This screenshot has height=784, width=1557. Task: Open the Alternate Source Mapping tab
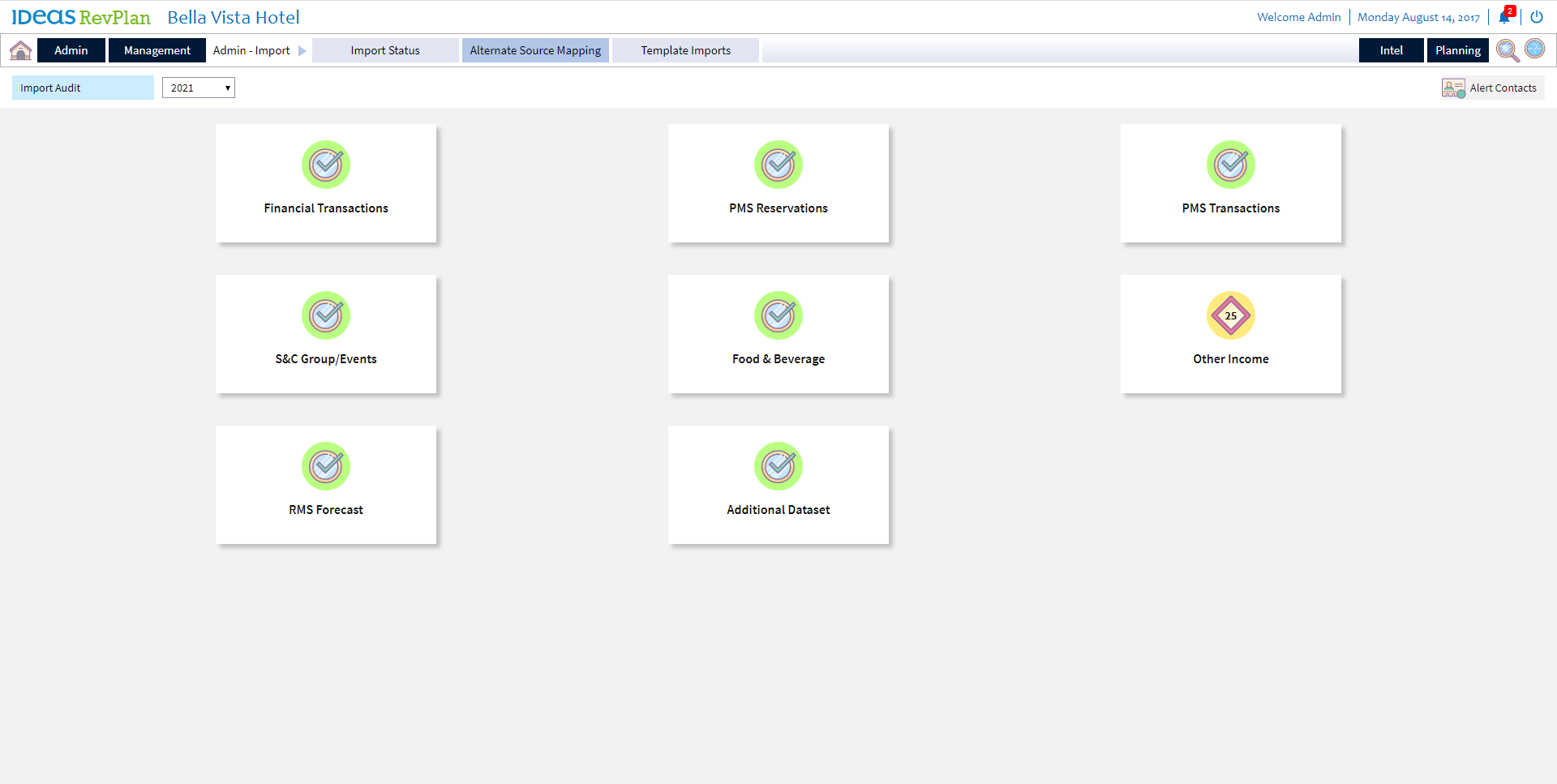(x=535, y=50)
